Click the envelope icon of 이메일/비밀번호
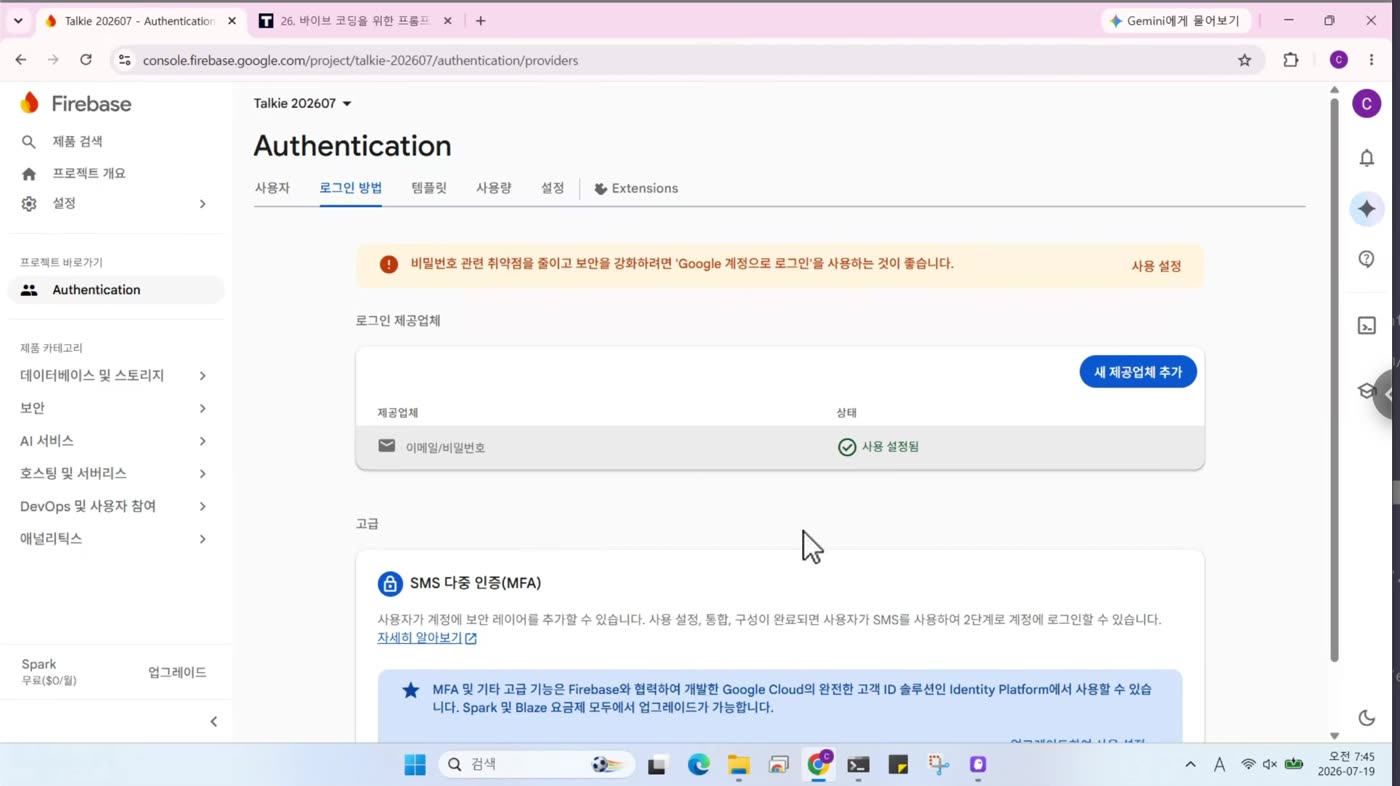The width and height of the screenshot is (1400, 786). click(387, 446)
